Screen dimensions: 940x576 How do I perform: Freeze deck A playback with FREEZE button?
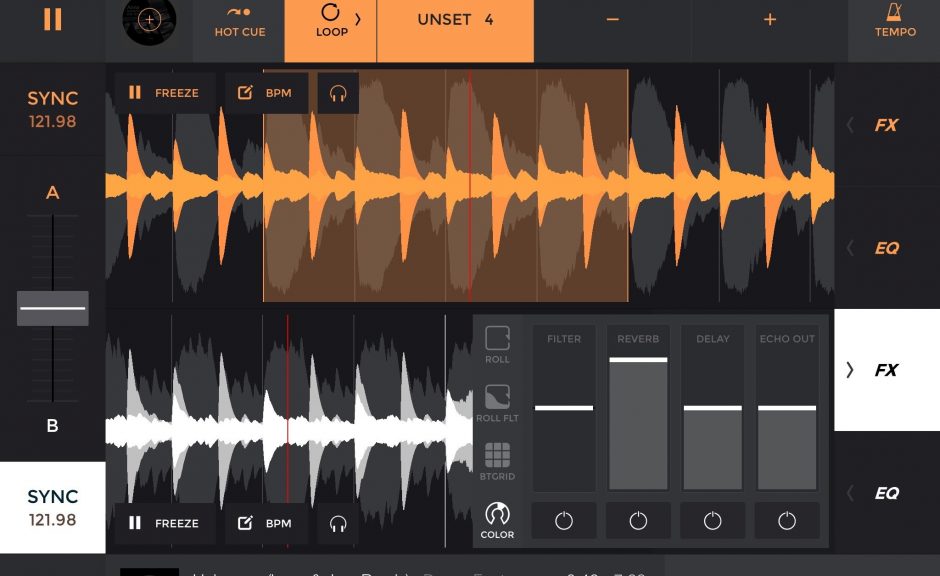(163, 93)
